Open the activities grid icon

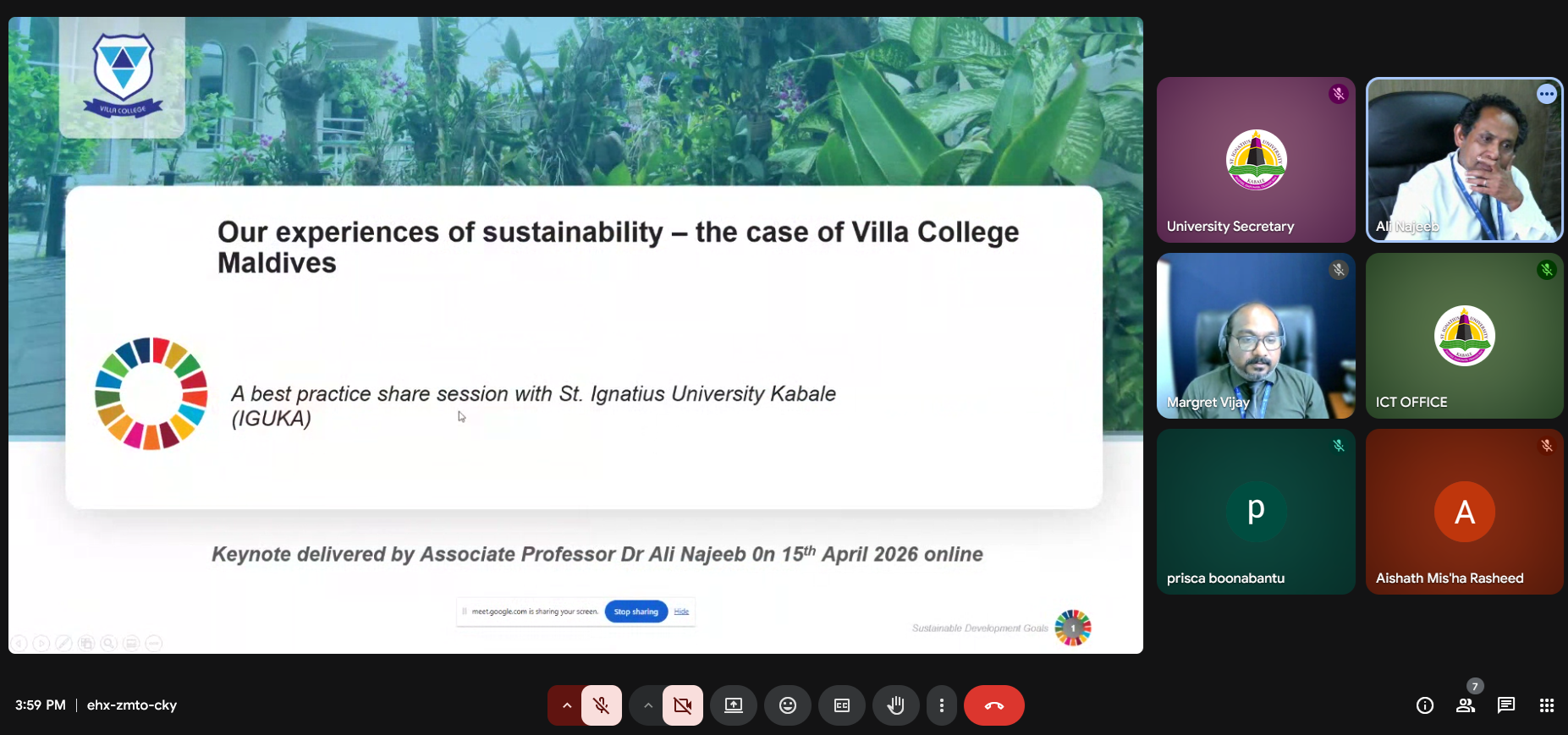(1547, 705)
